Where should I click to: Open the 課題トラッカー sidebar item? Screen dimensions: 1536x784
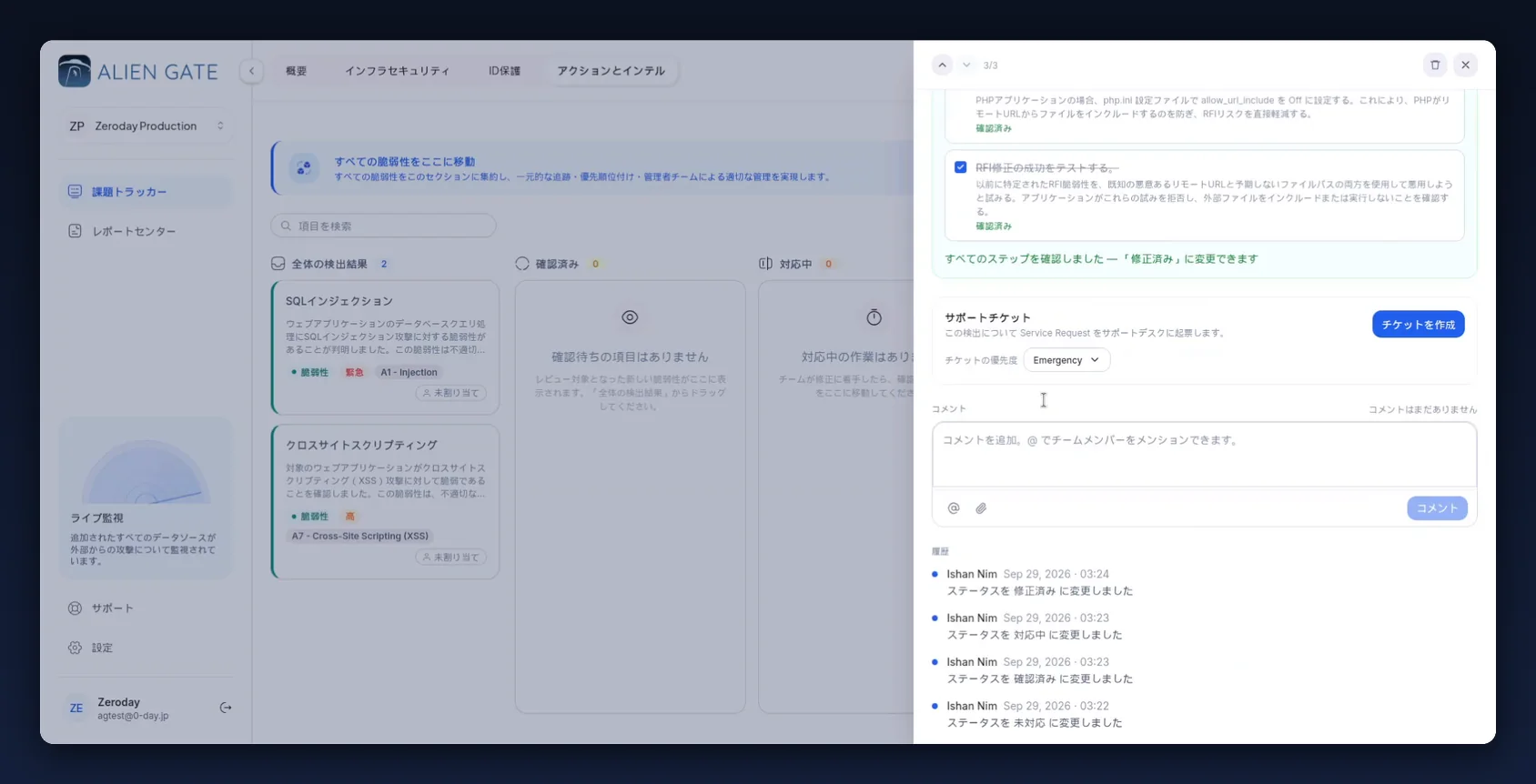[146, 192]
